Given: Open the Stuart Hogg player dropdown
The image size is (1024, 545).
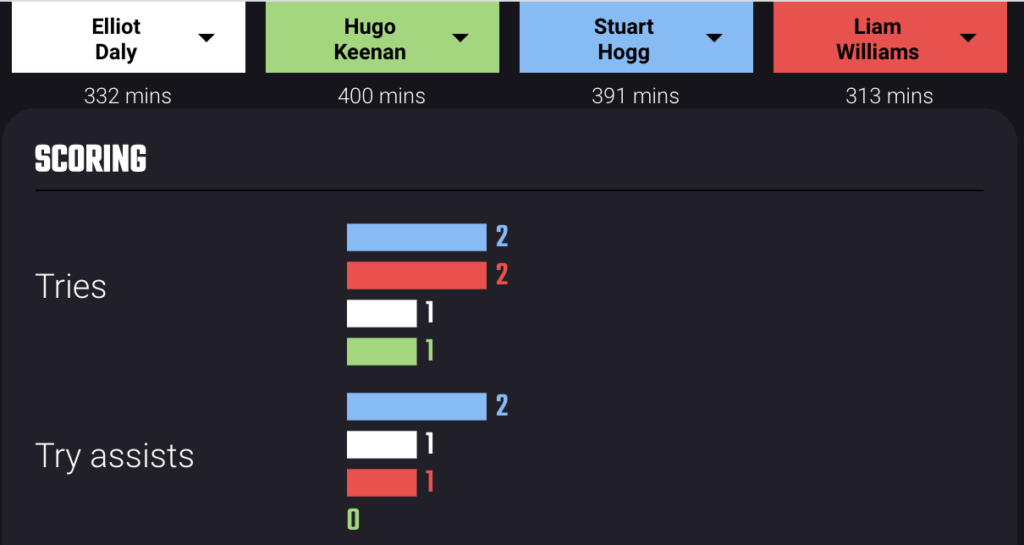Looking at the screenshot, I should click(x=636, y=37).
